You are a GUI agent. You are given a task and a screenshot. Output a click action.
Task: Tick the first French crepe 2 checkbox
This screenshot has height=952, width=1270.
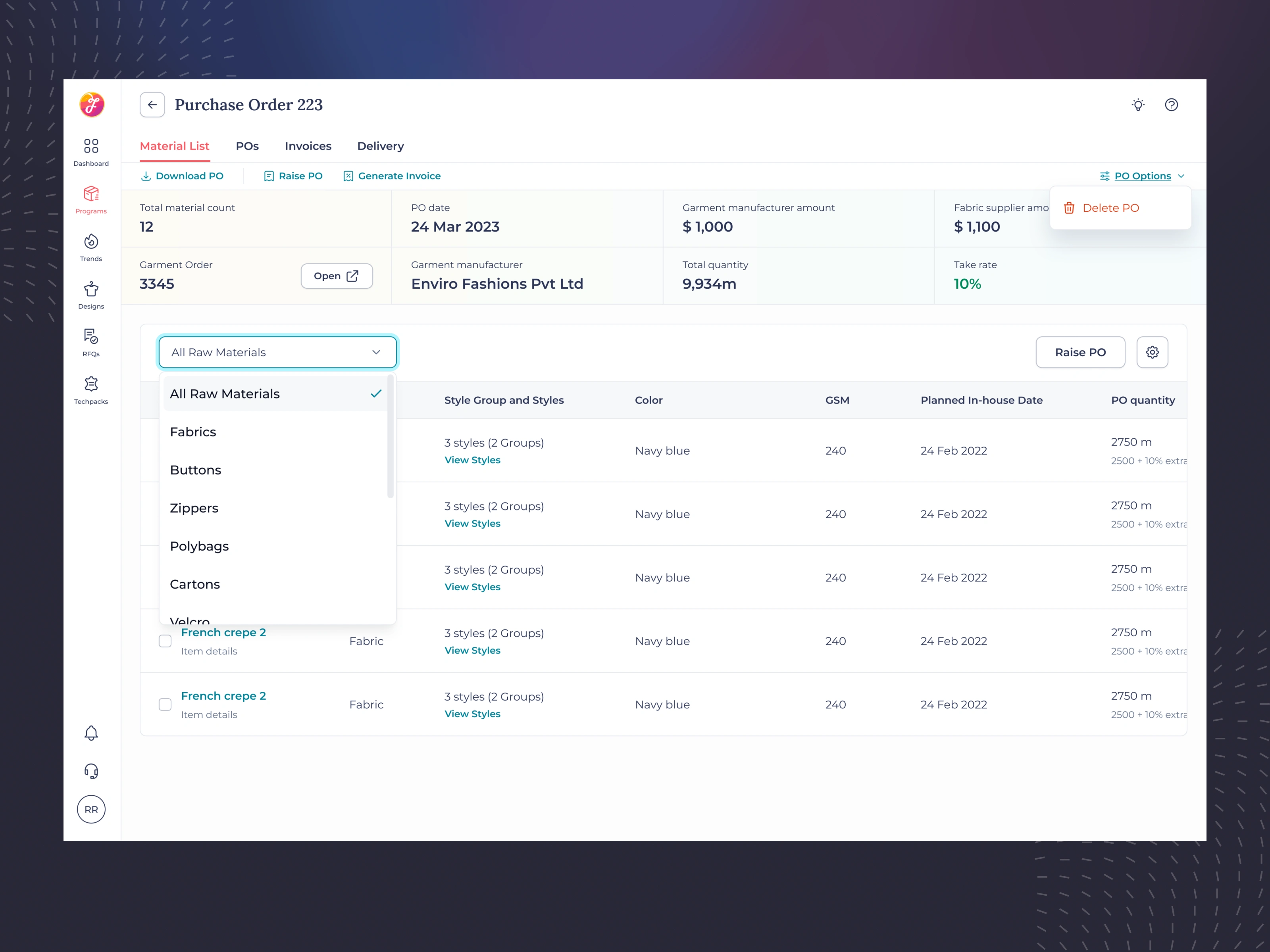pos(165,641)
